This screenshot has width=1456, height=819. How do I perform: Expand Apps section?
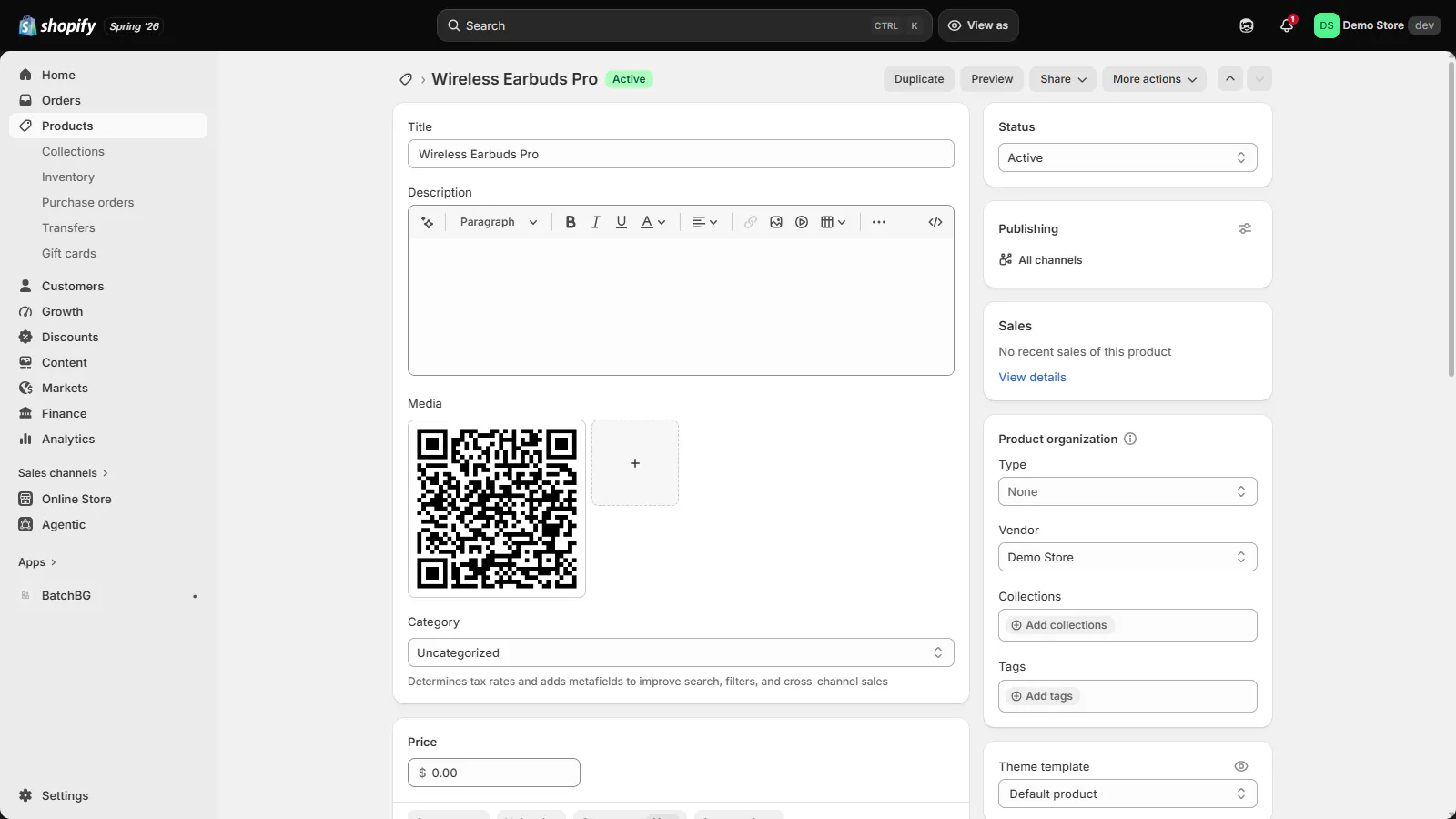click(x=37, y=562)
